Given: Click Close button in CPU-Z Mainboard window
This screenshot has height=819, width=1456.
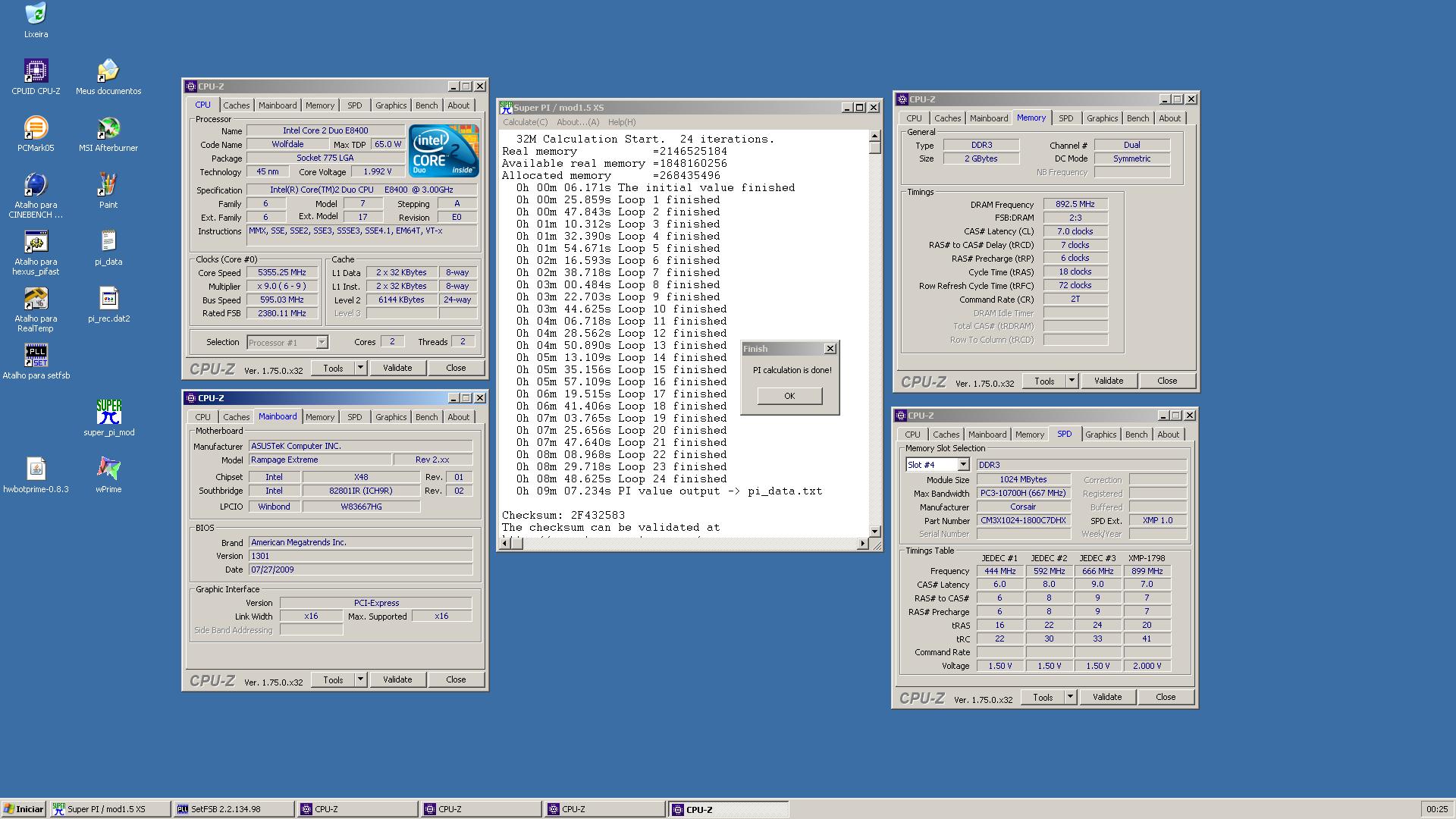Looking at the screenshot, I should click(456, 679).
